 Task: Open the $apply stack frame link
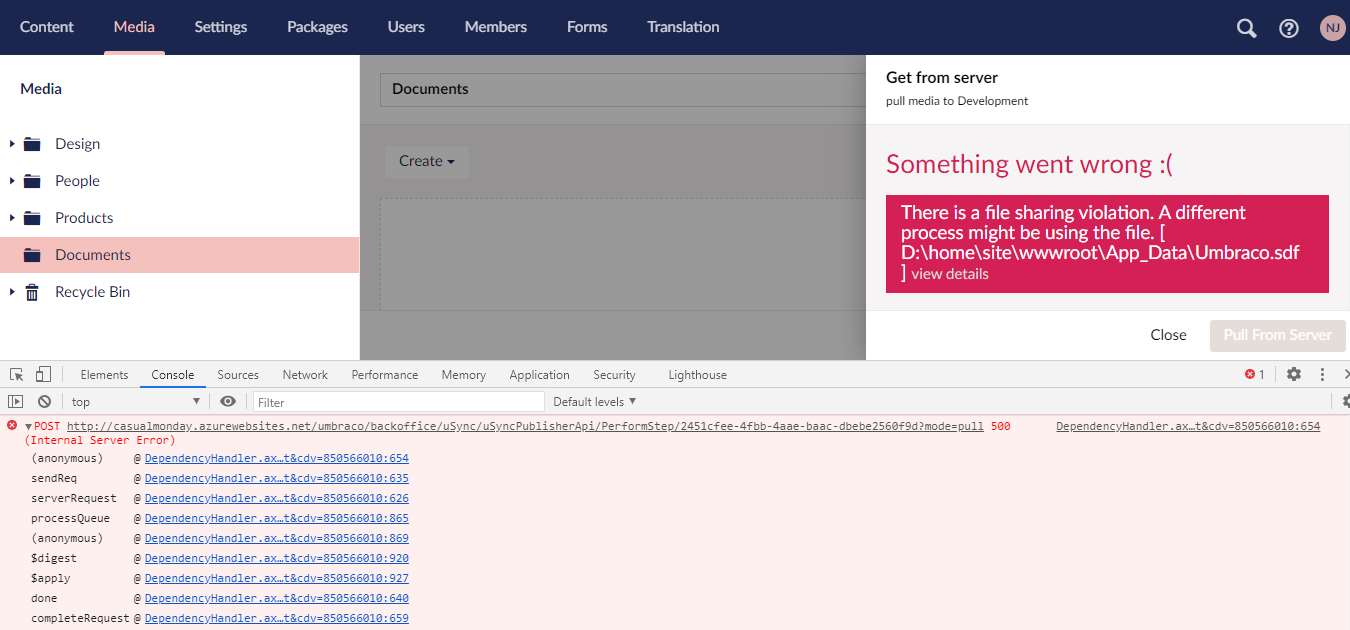(277, 578)
